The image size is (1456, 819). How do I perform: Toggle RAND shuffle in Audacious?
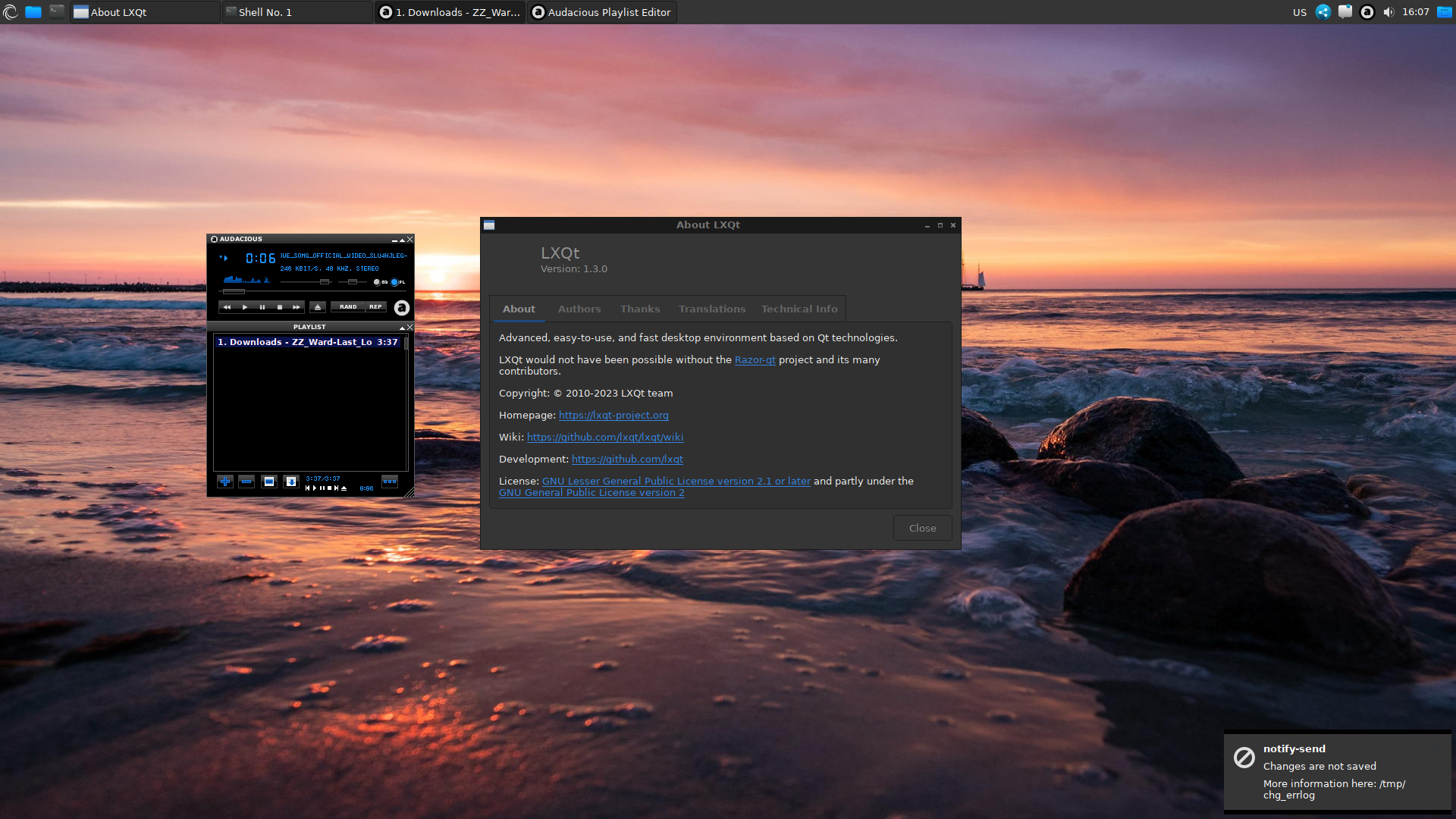click(348, 307)
